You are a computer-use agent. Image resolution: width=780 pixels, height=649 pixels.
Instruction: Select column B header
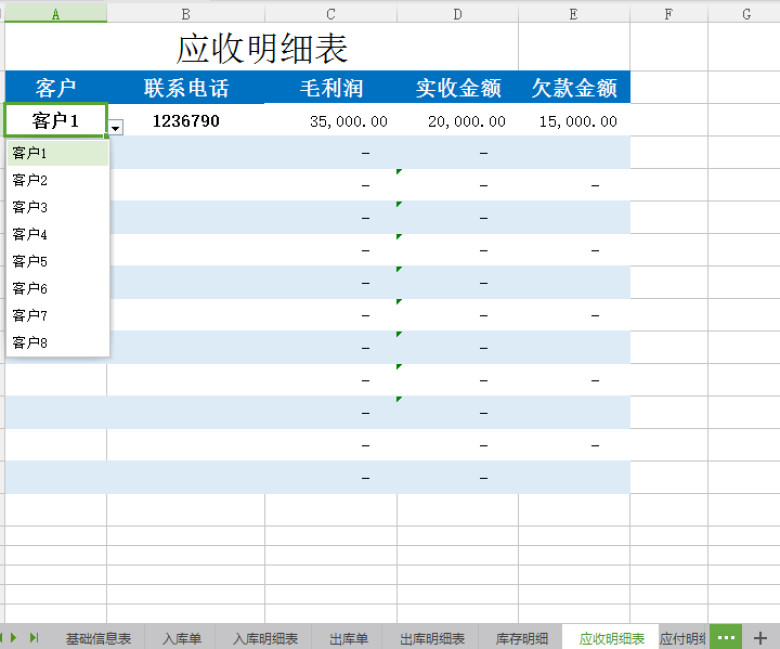point(186,14)
